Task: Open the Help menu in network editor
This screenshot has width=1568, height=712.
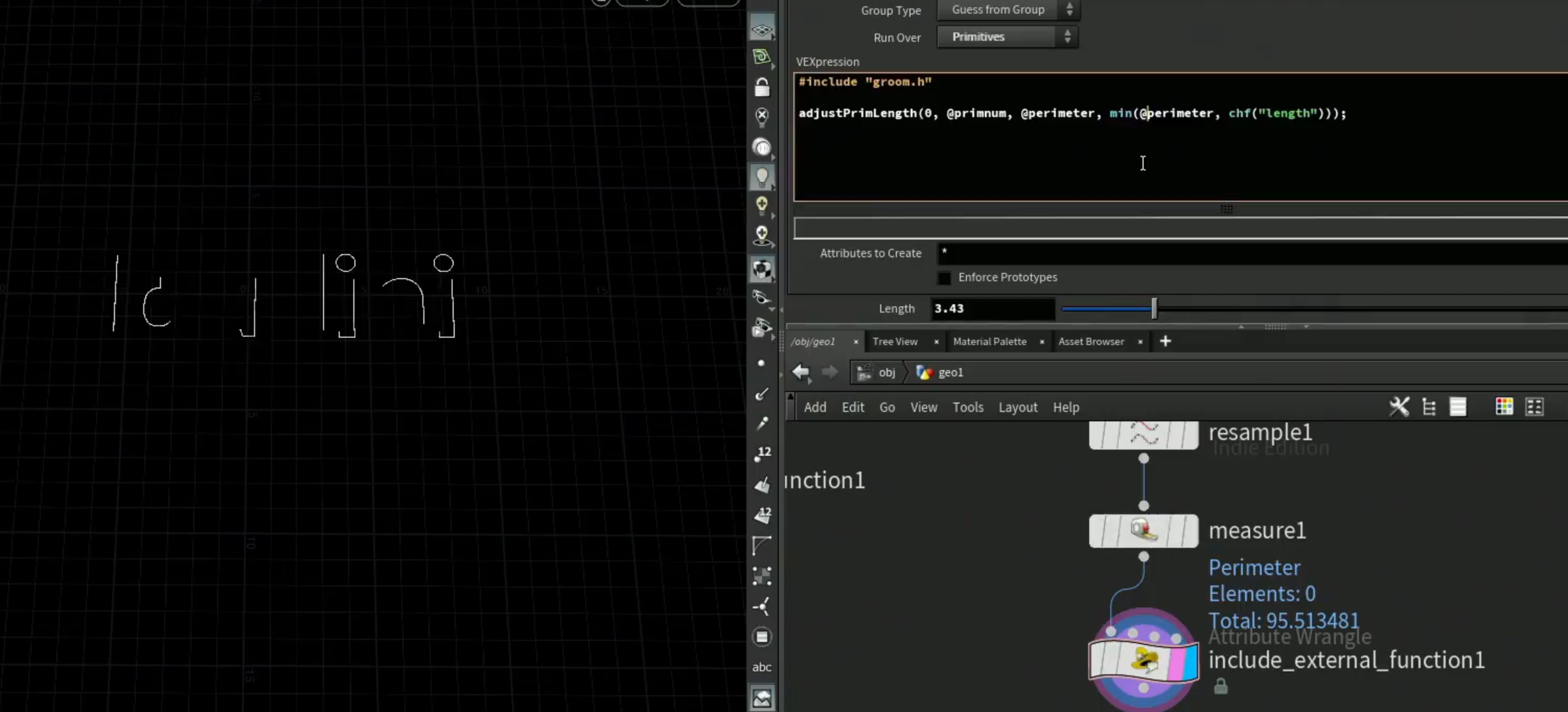Action: pyautogui.click(x=1066, y=407)
